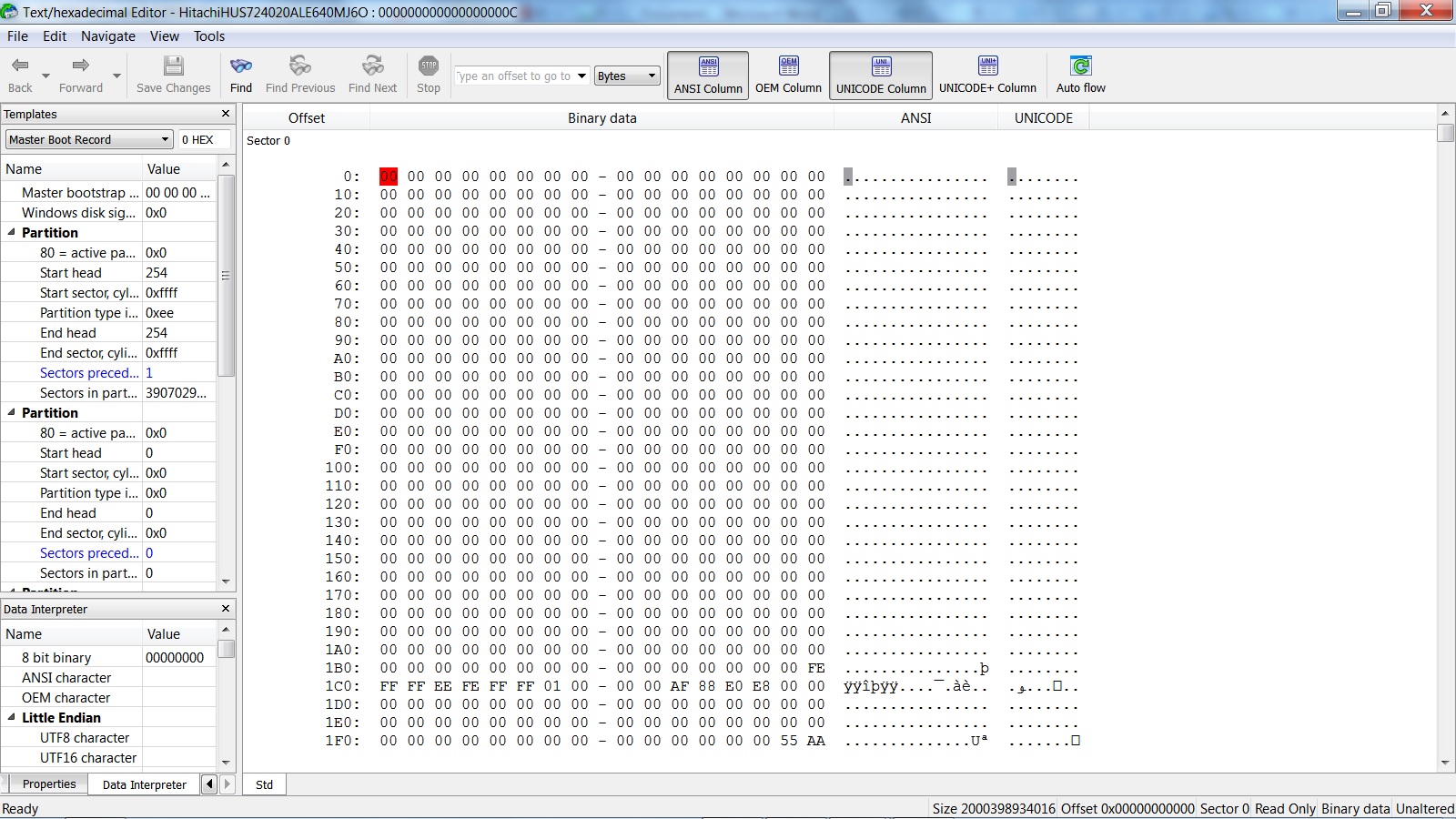The width and height of the screenshot is (1456, 819).
Task: Click the hex view scrollbar up arrow
Action: pyautogui.click(x=1444, y=113)
